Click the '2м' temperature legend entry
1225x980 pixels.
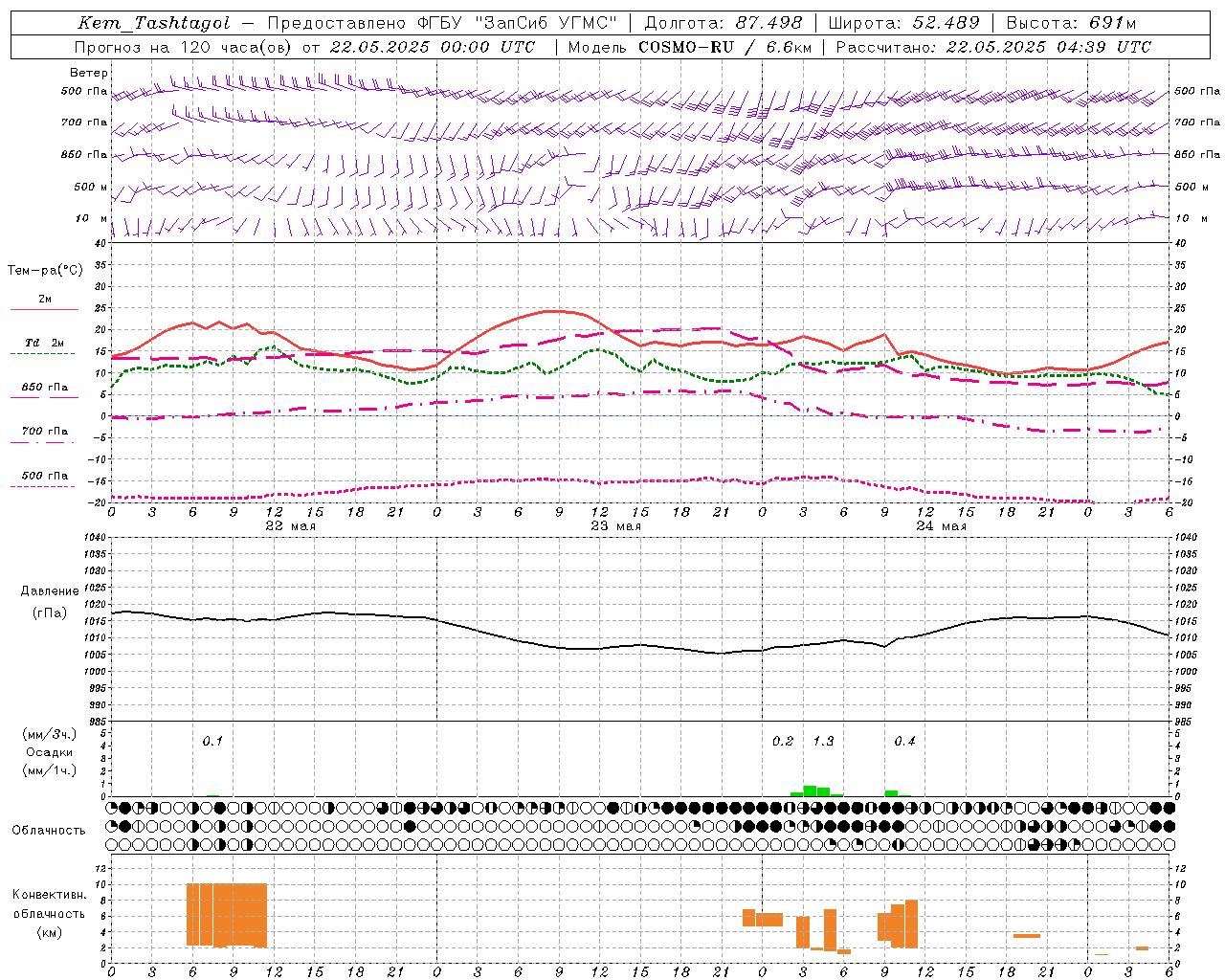(x=45, y=300)
